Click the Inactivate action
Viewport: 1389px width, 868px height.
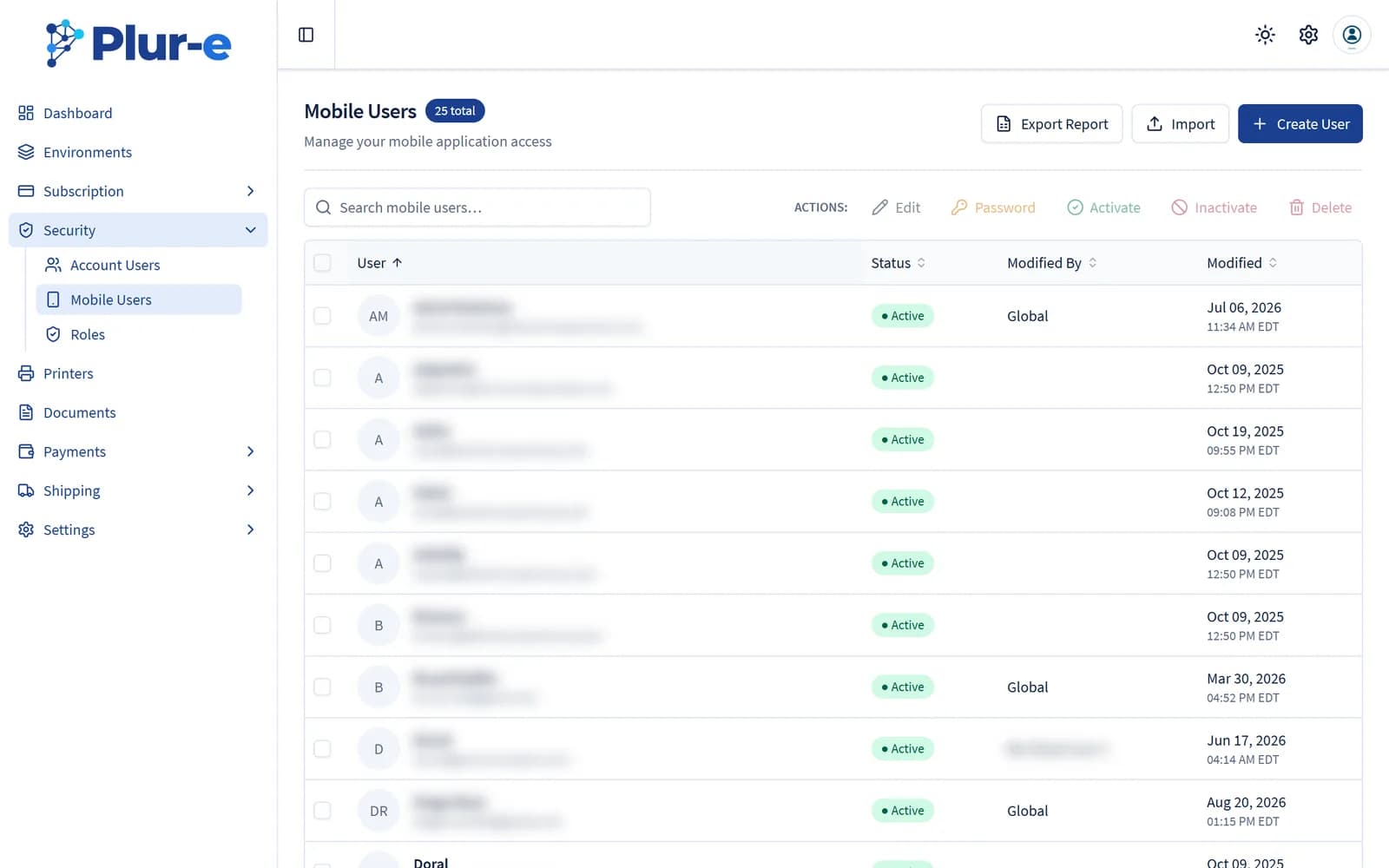(x=1214, y=207)
